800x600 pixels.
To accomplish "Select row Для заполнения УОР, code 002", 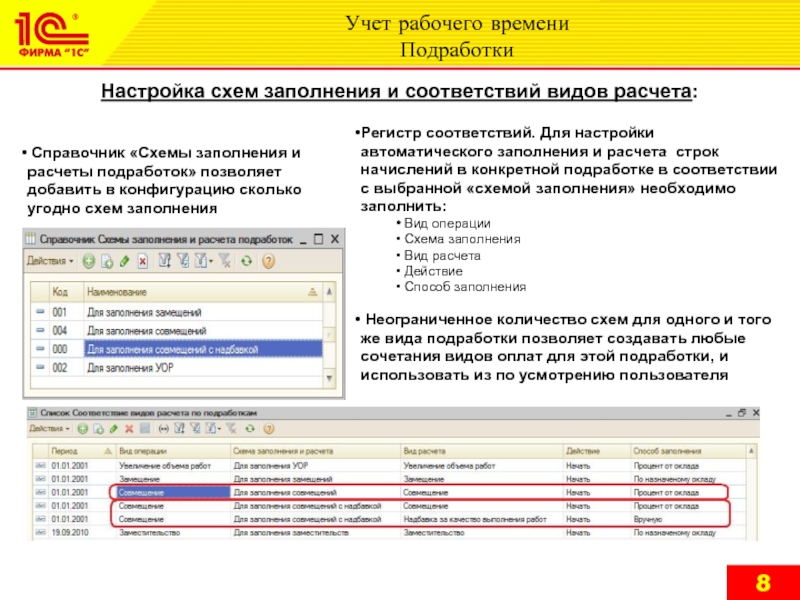I will (177, 368).
